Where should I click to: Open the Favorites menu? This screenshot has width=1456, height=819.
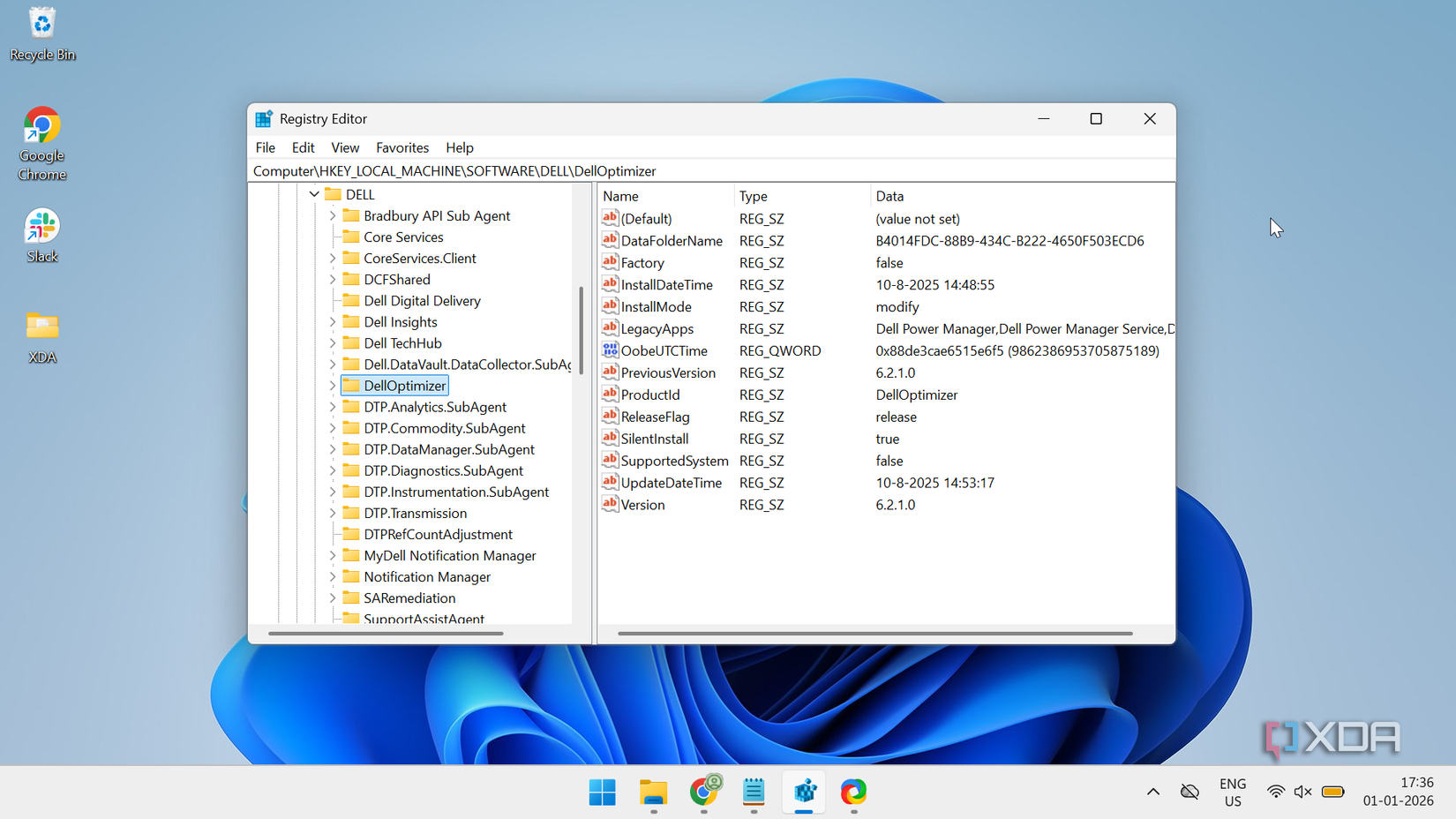[x=402, y=147]
